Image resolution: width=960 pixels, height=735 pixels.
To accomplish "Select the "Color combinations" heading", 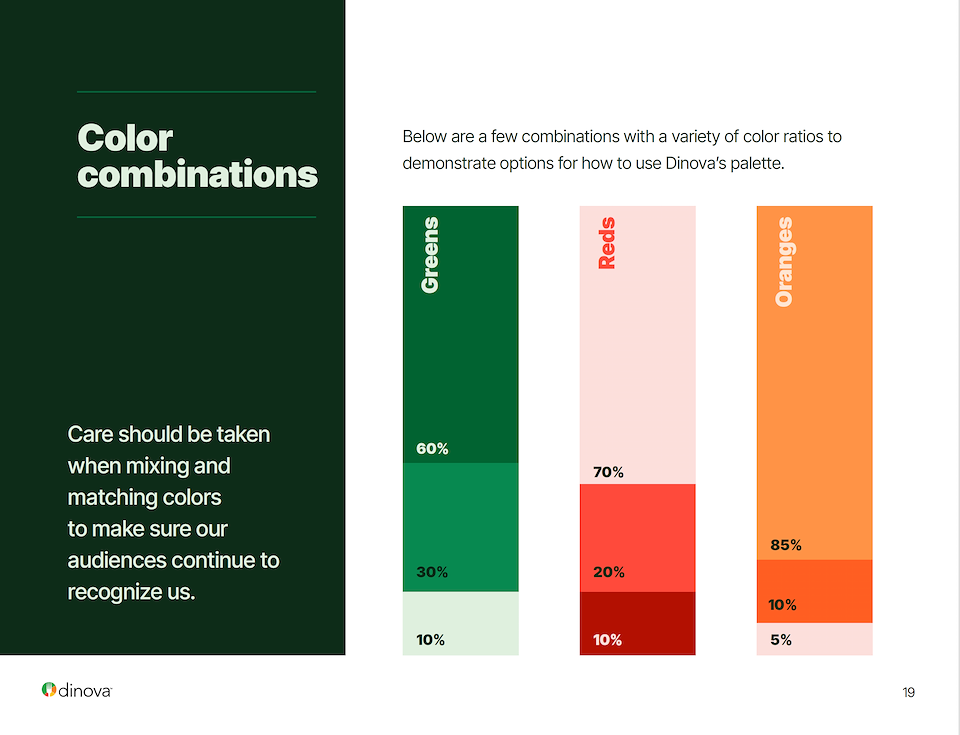I will (197, 156).
